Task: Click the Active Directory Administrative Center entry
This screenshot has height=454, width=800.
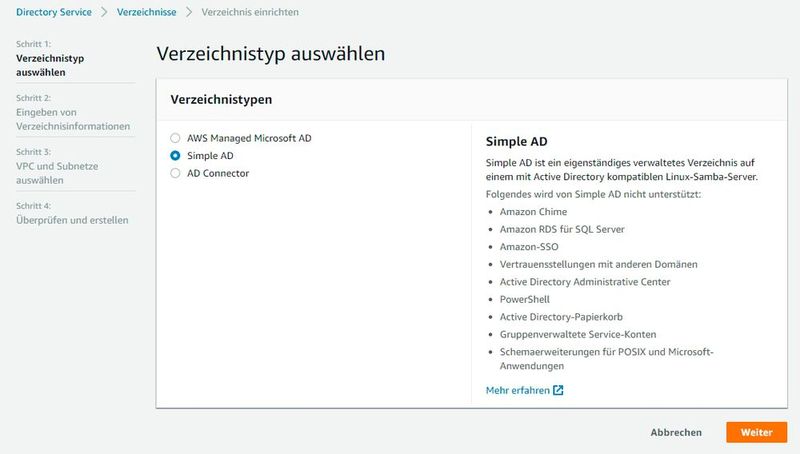Action: click(x=585, y=282)
